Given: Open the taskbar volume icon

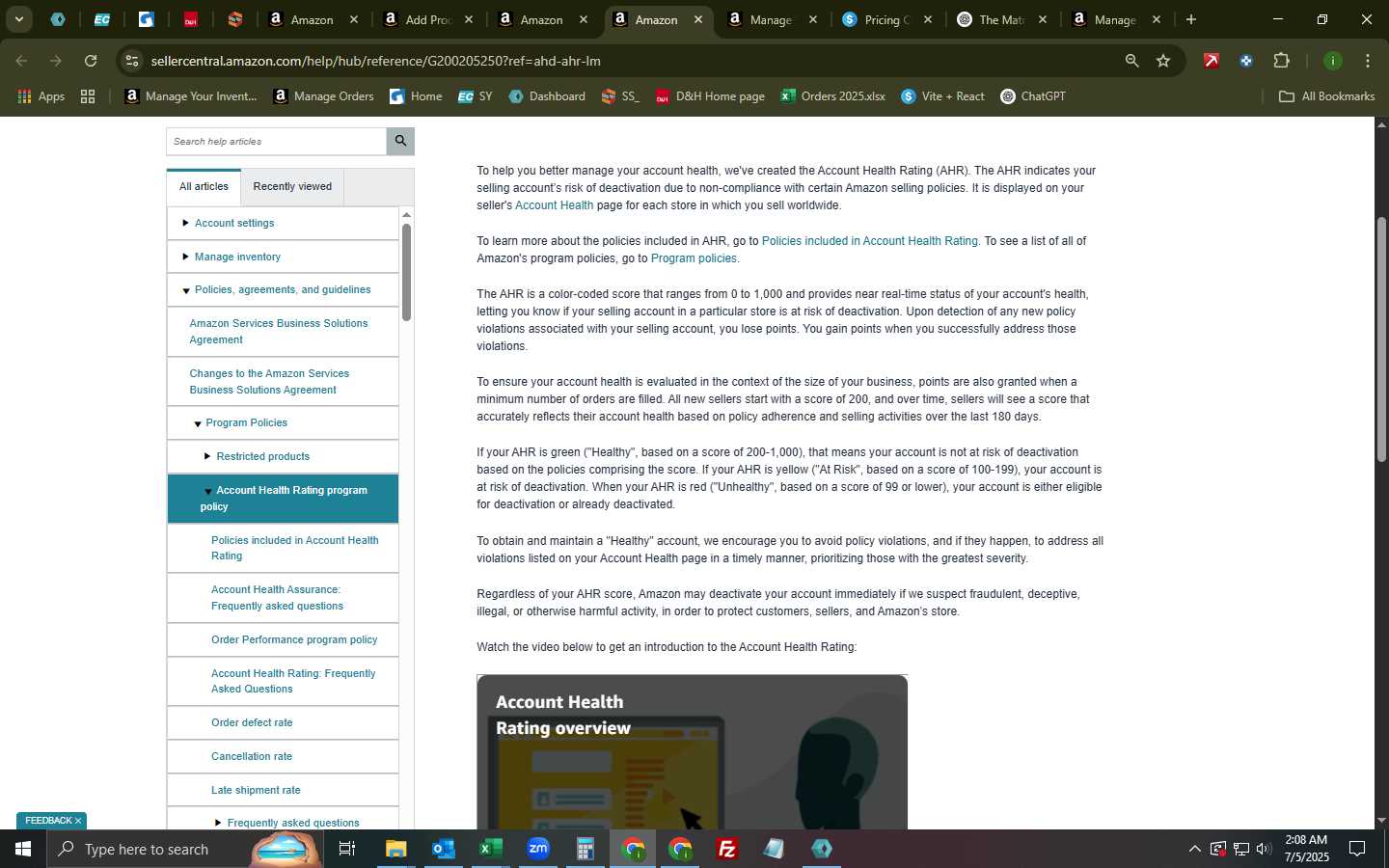Looking at the screenshot, I should pos(1264,849).
